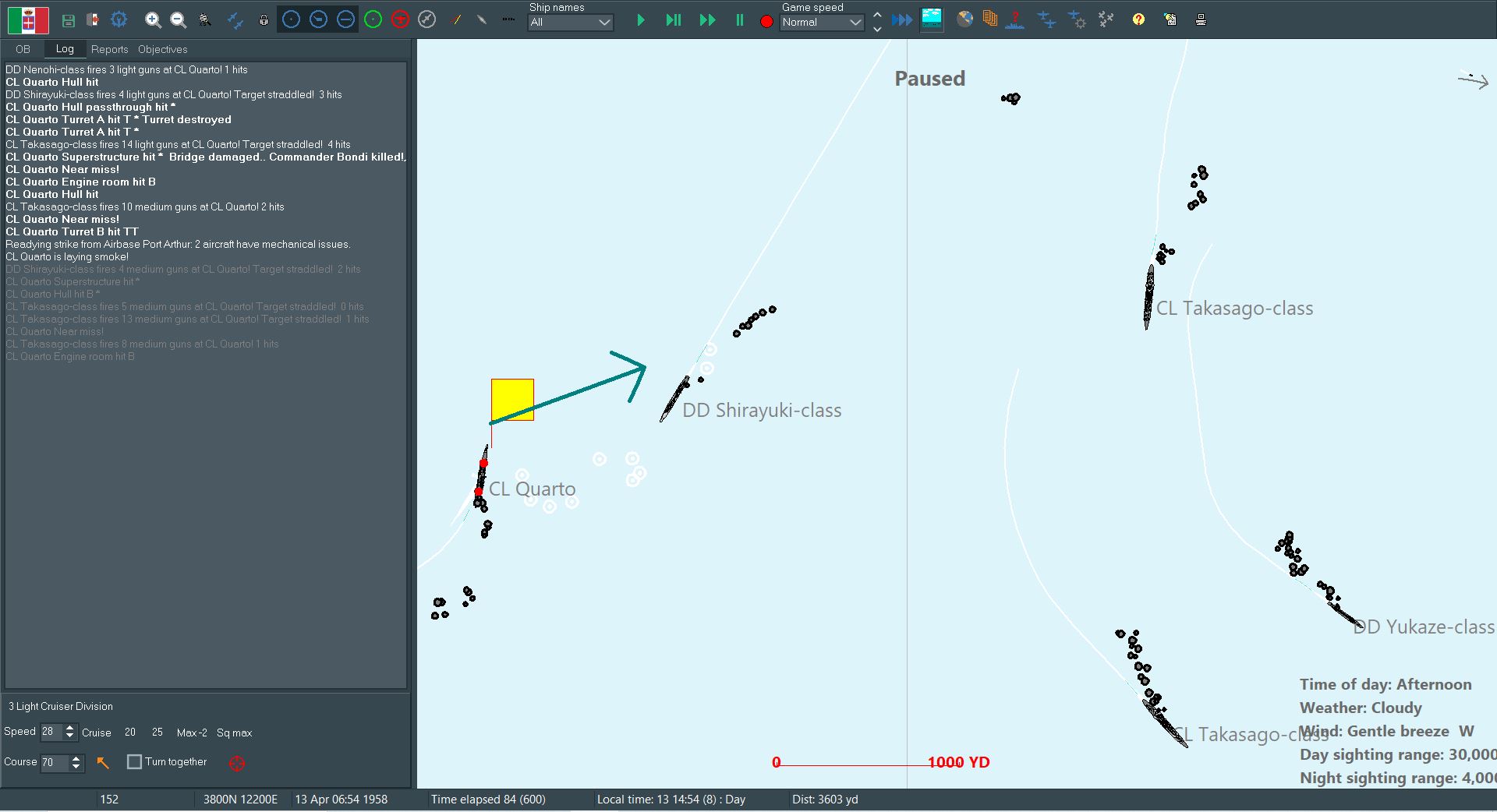This screenshot has width=1497, height=812.
Task: Click the sea and sky picture icon
Action: coord(932,19)
